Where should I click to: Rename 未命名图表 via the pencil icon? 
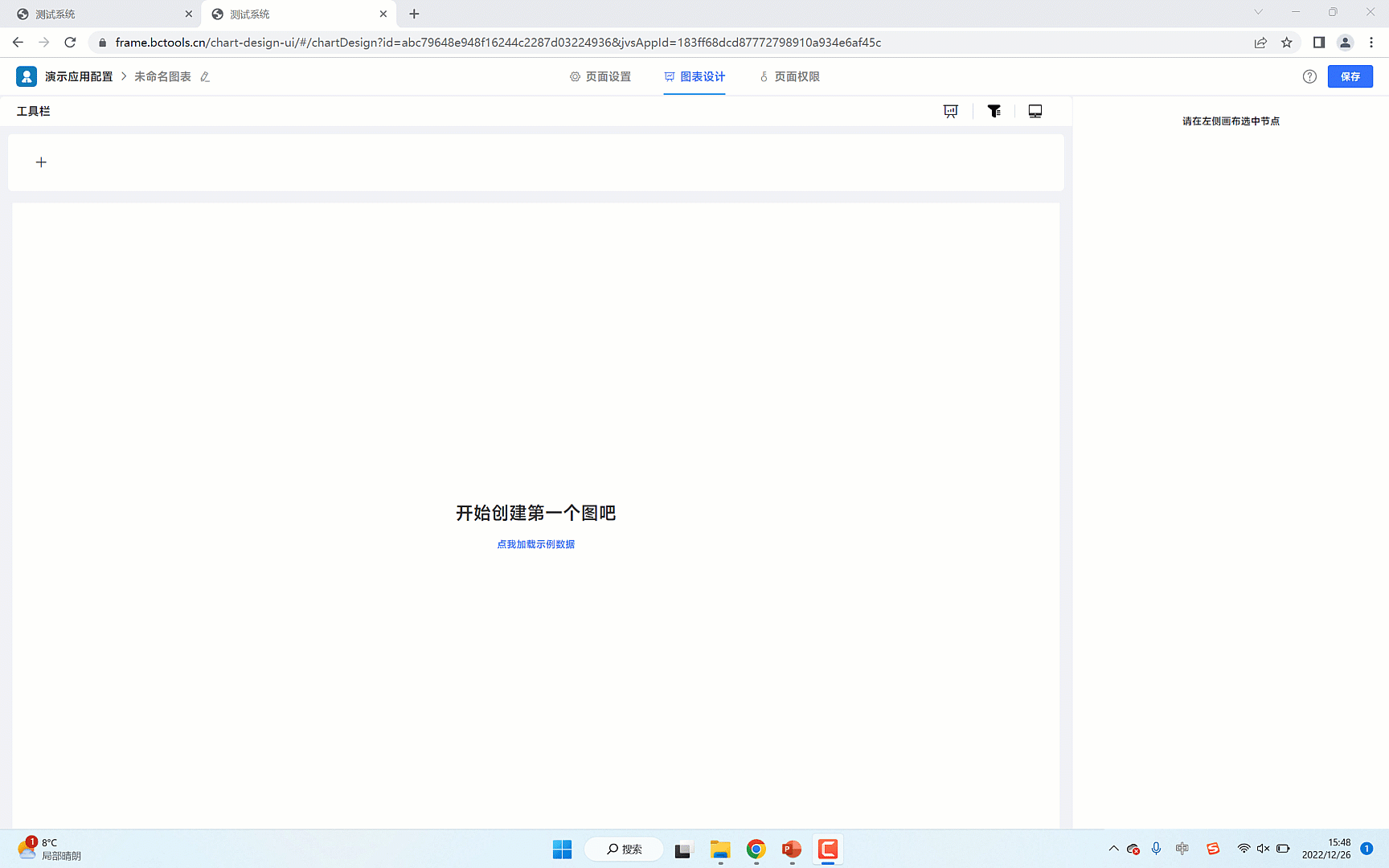pyautogui.click(x=205, y=76)
